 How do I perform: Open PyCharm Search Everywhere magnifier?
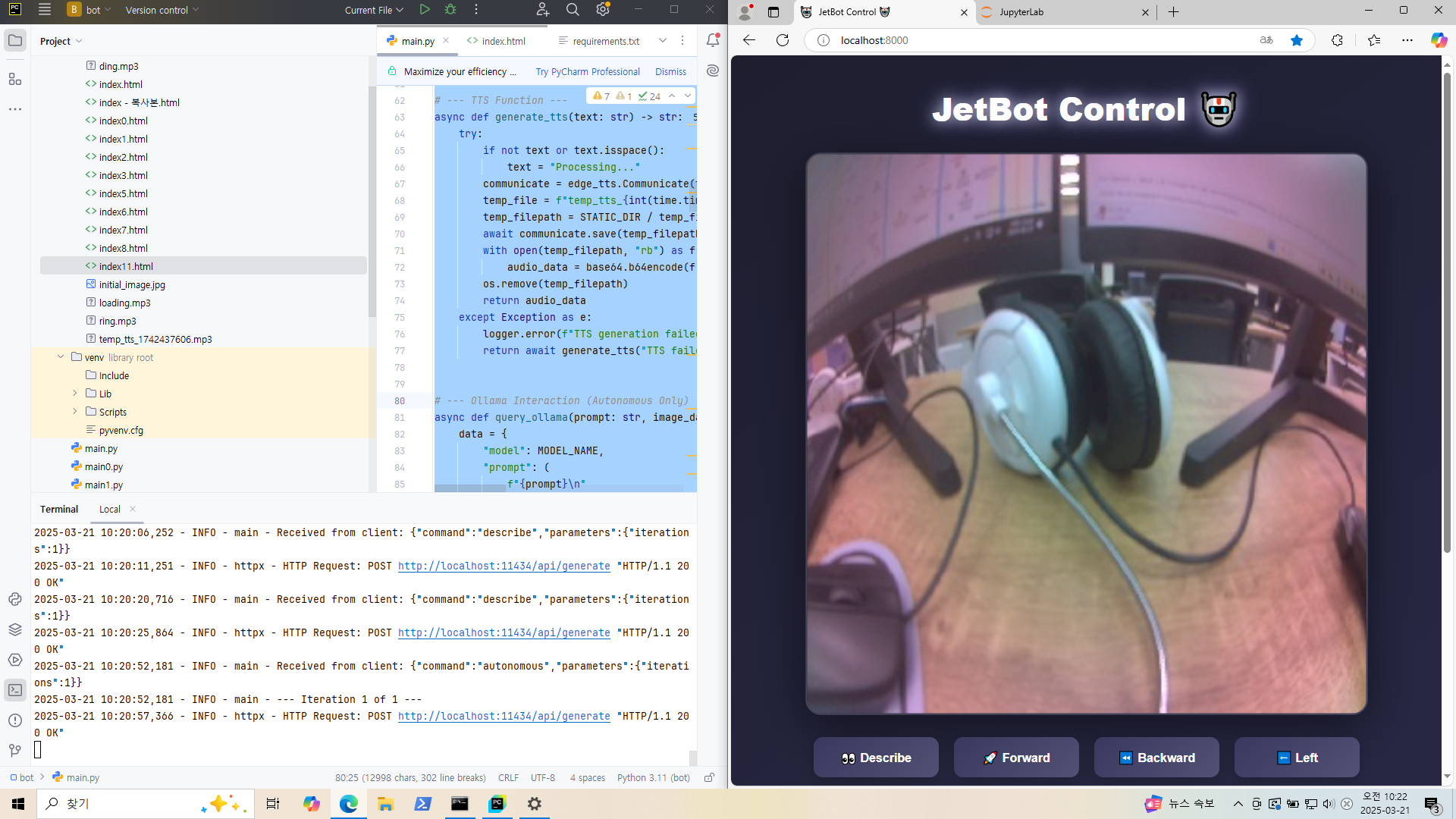coord(573,10)
